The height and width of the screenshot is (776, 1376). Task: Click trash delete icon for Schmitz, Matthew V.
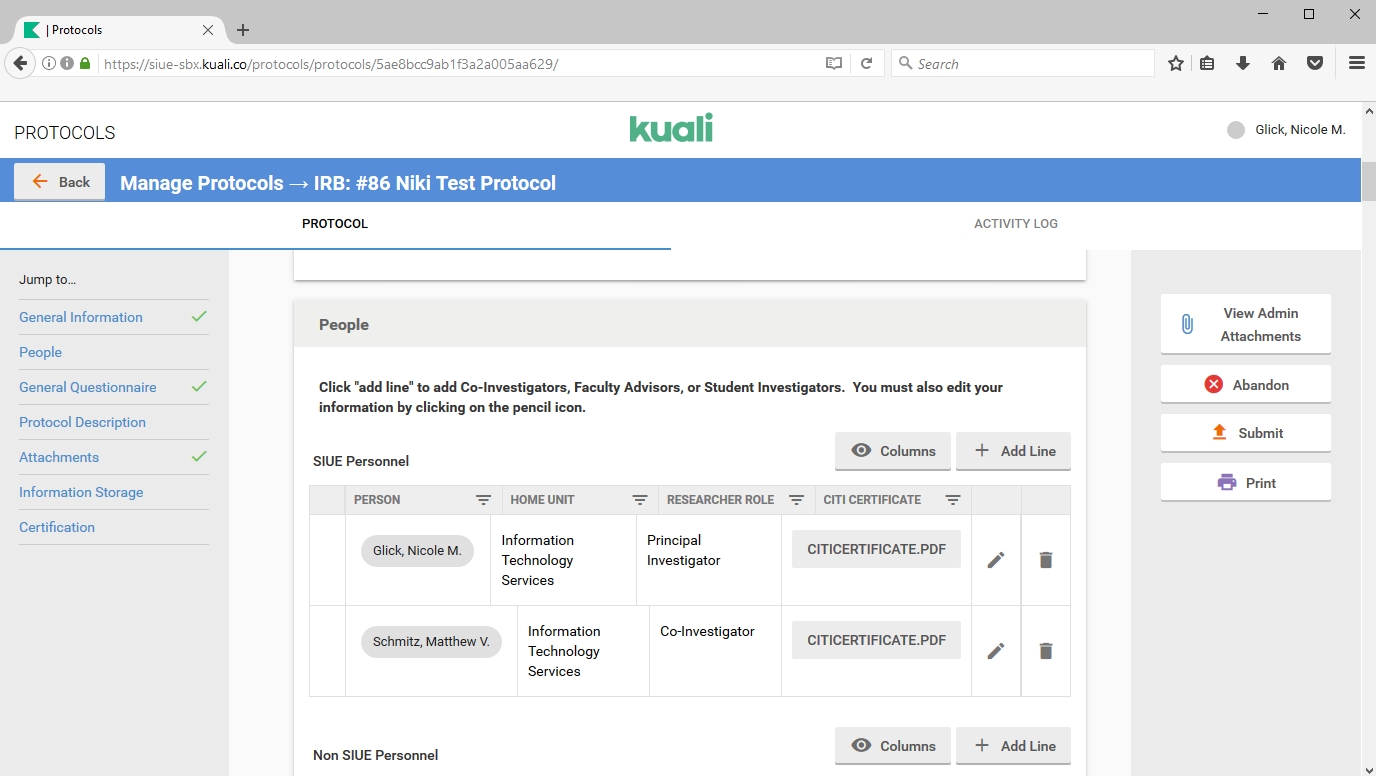click(1045, 651)
